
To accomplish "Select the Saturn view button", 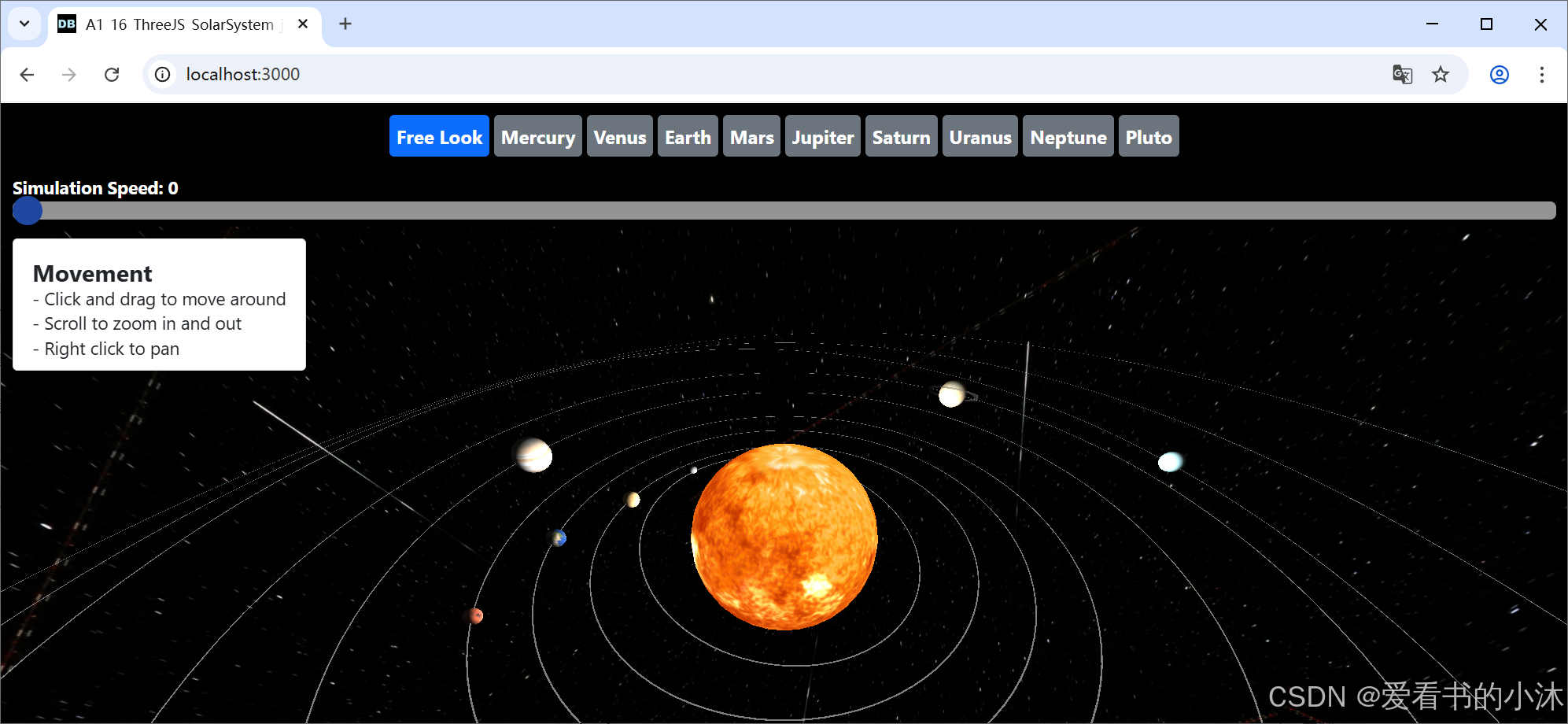I will (x=902, y=136).
